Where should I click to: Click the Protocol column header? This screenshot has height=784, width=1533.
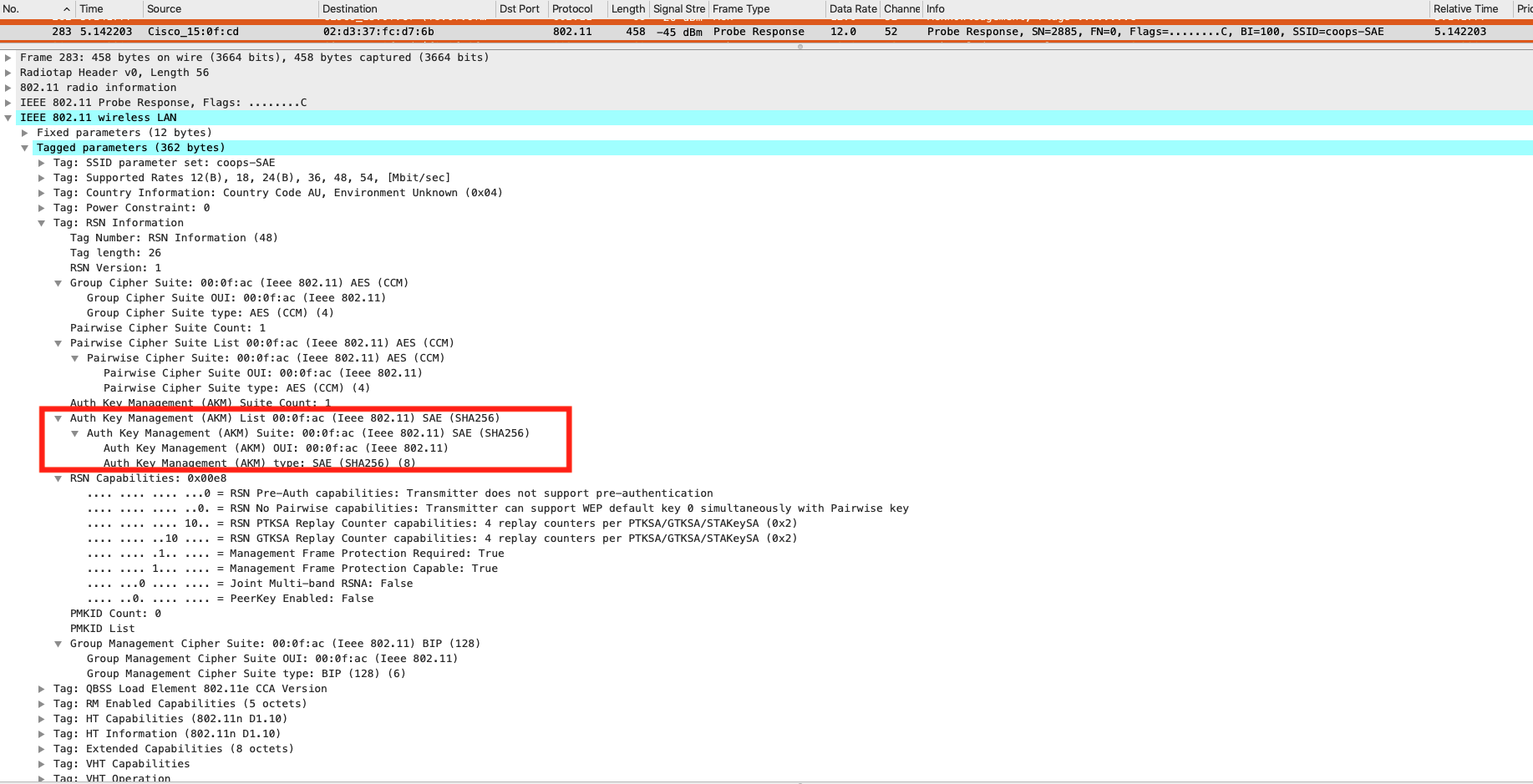(572, 9)
